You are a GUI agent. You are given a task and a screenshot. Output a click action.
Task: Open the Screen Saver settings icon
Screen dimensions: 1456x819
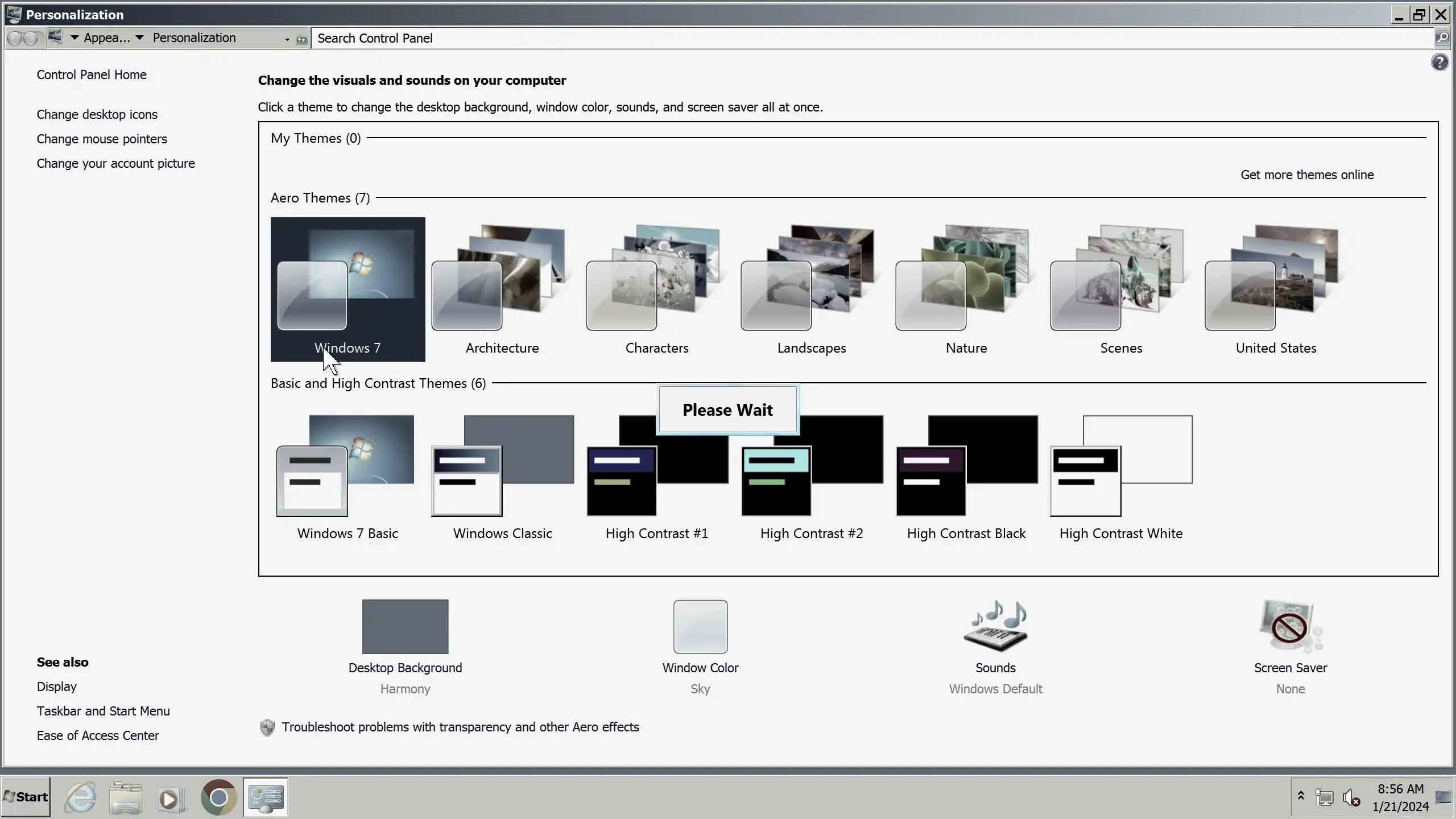pyautogui.click(x=1290, y=626)
